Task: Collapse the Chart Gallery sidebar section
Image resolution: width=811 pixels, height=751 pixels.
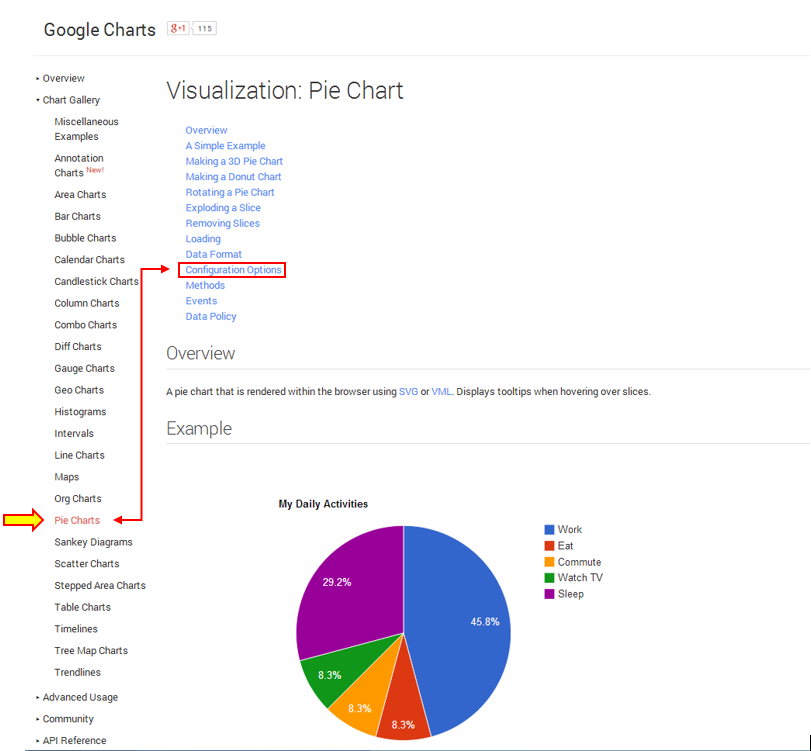Action: tap(68, 100)
